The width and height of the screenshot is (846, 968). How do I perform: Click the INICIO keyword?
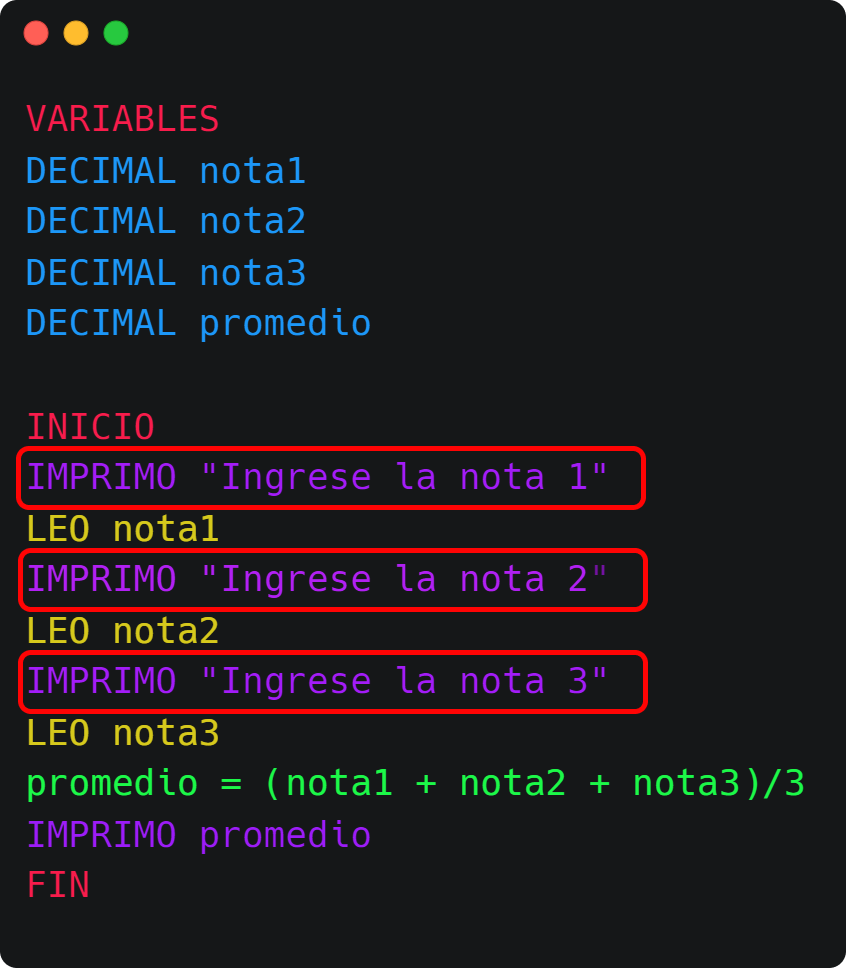coord(90,427)
